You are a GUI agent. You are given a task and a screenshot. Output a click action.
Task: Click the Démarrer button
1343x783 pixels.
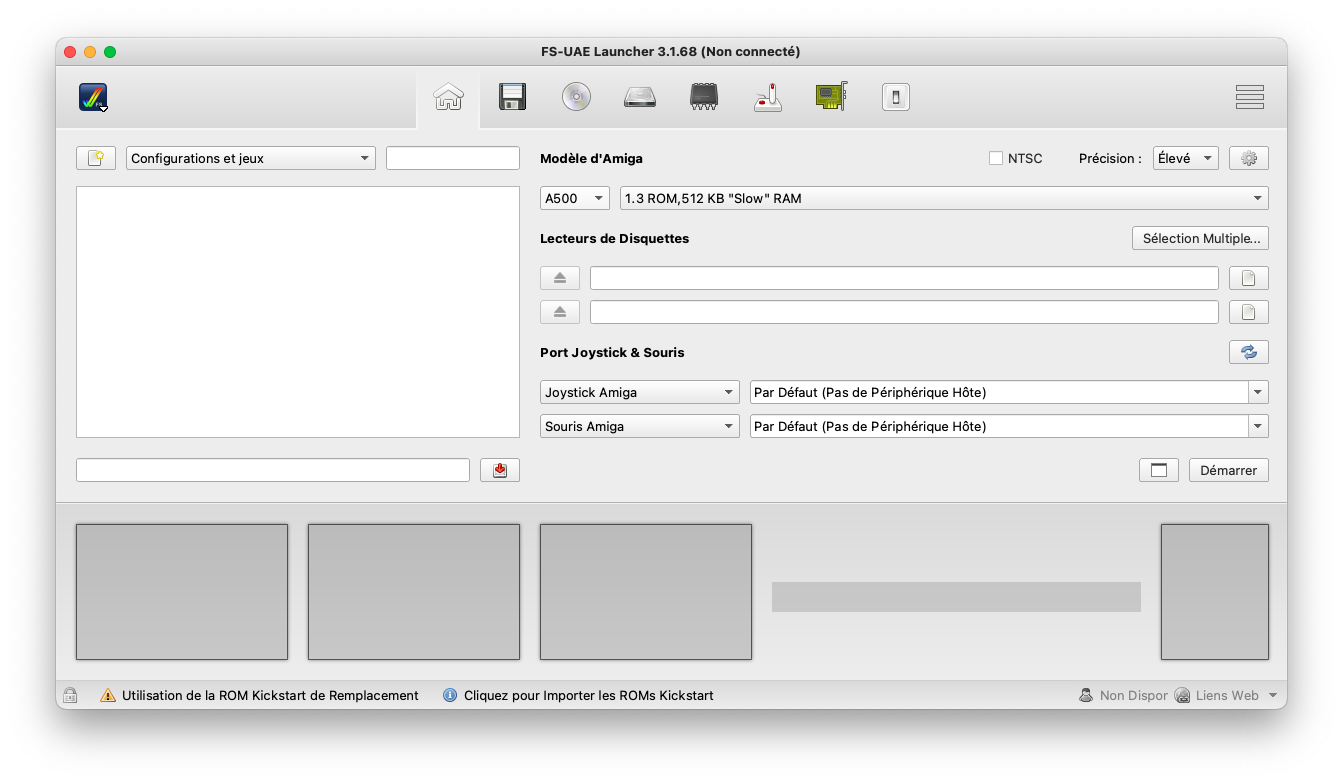pyautogui.click(x=1228, y=470)
